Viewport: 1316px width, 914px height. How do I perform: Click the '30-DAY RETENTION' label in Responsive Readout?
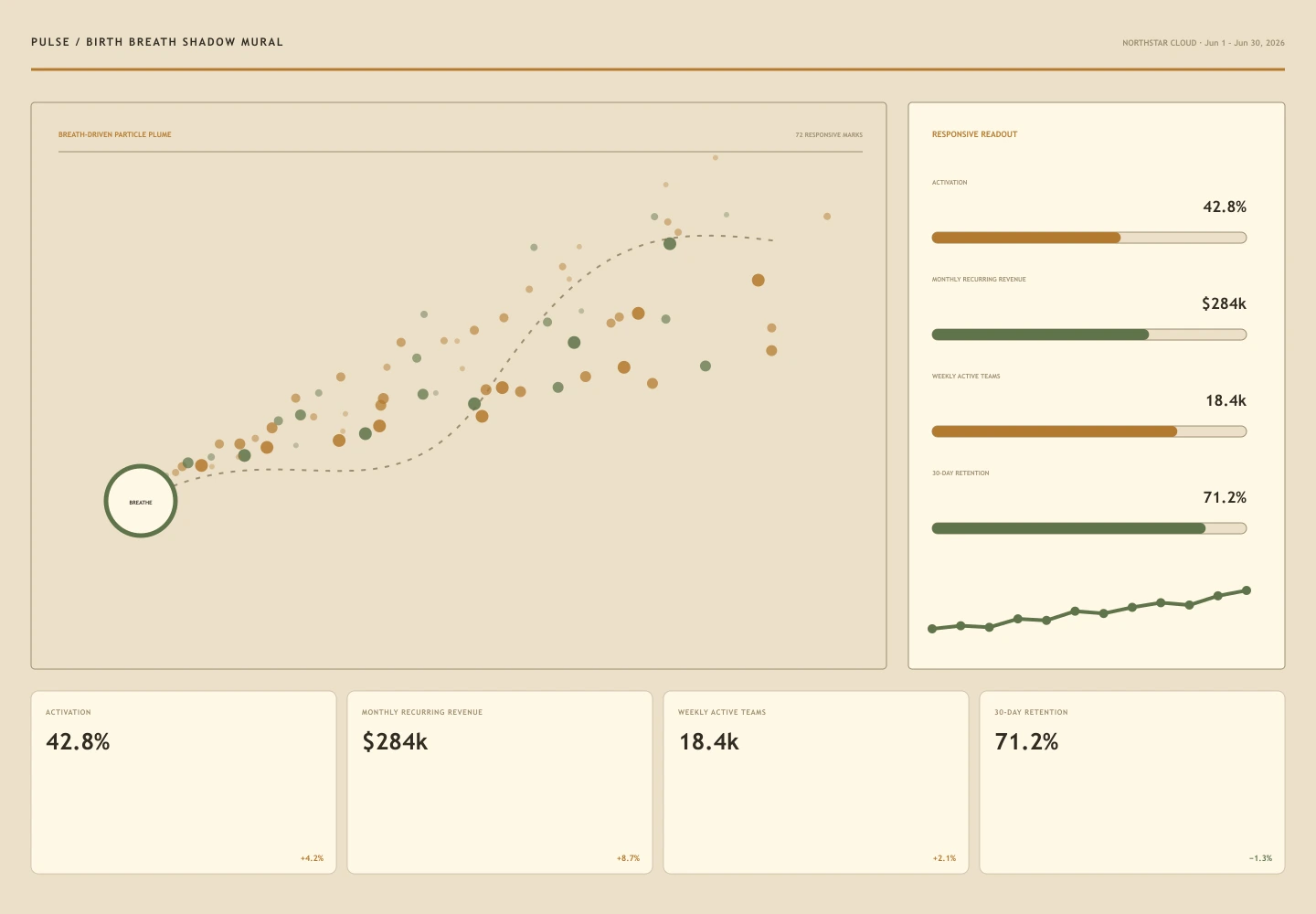tap(960, 473)
